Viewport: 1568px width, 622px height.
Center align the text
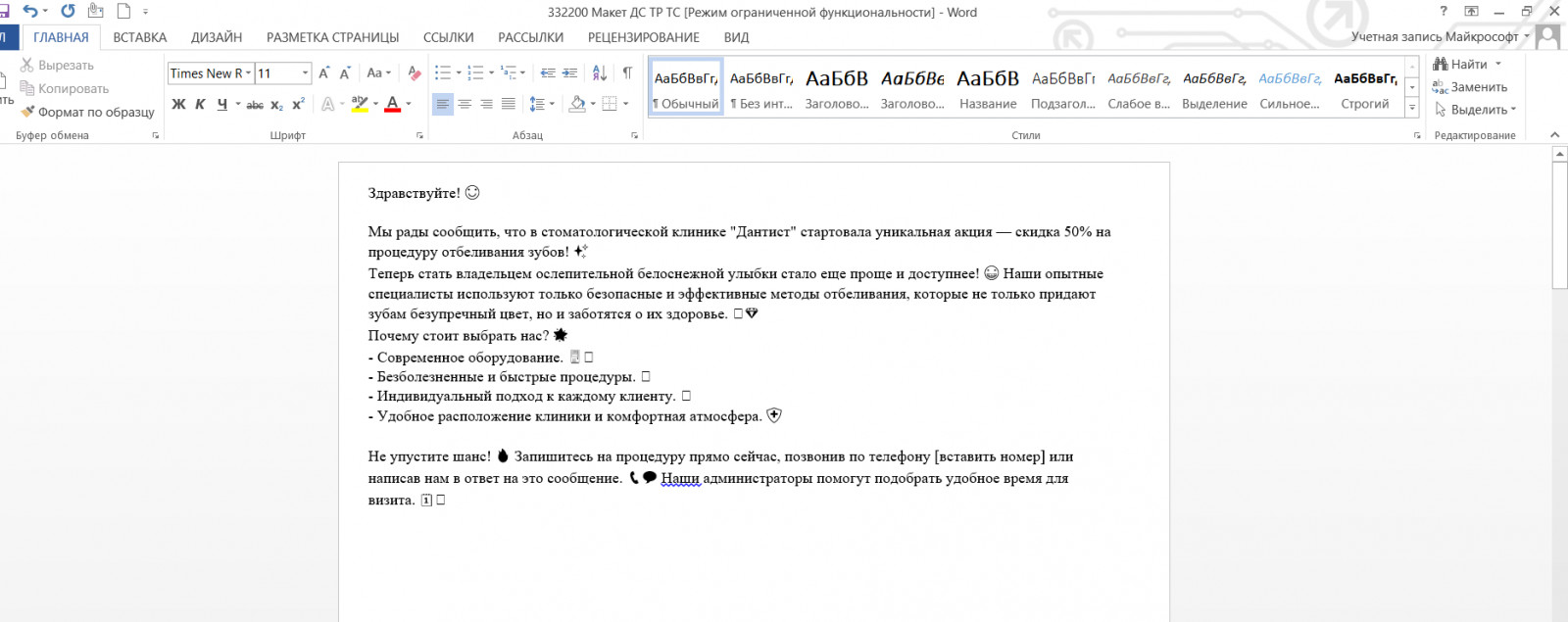point(465,104)
